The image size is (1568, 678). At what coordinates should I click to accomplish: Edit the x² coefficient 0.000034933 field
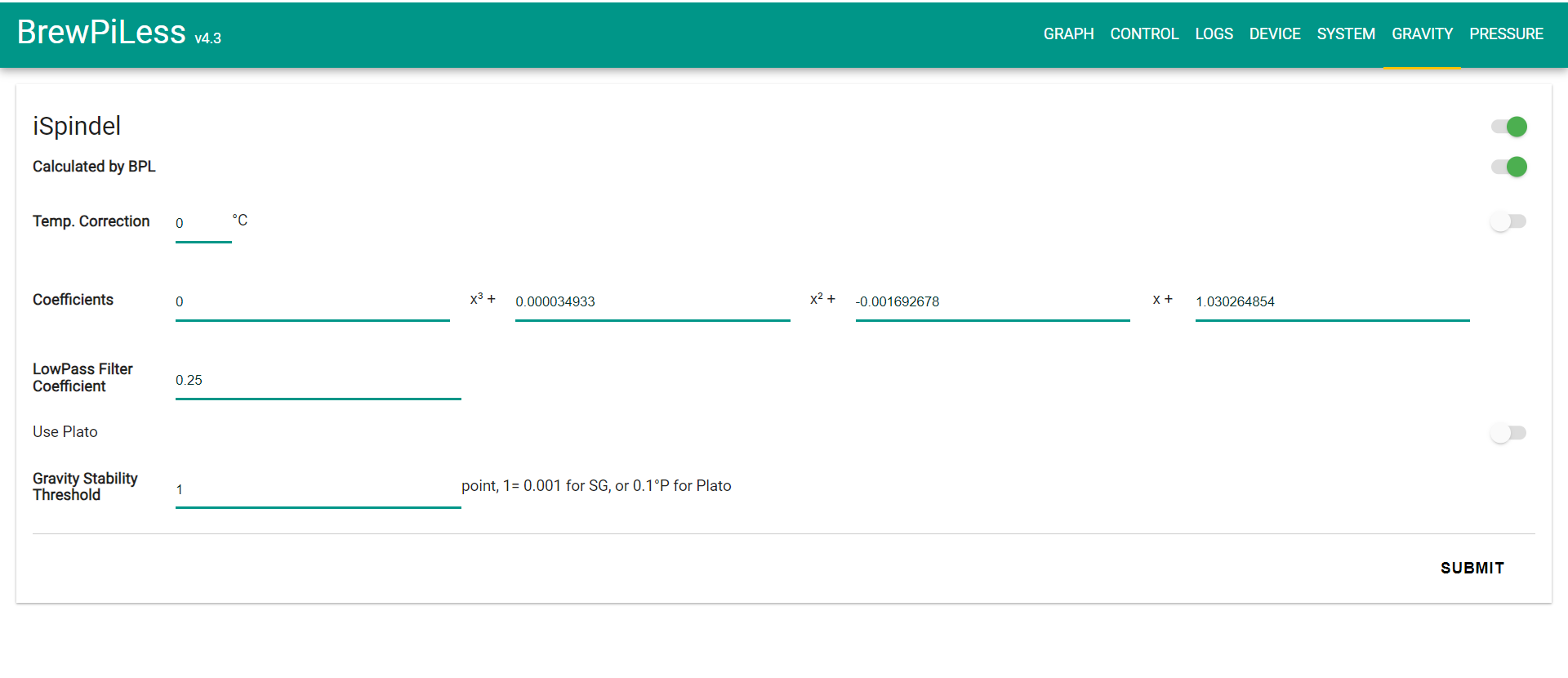(x=653, y=302)
